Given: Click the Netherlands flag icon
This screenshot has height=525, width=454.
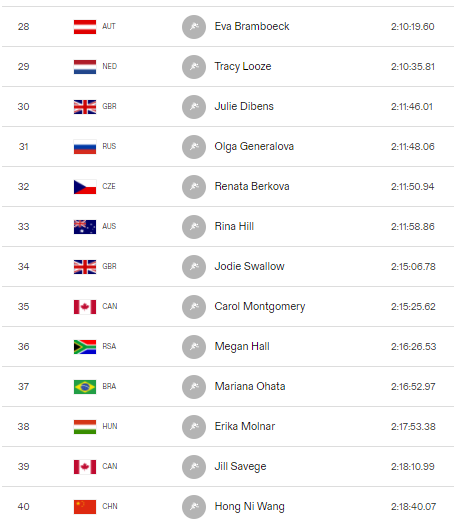Looking at the screenshot, I should coord(85,67).
